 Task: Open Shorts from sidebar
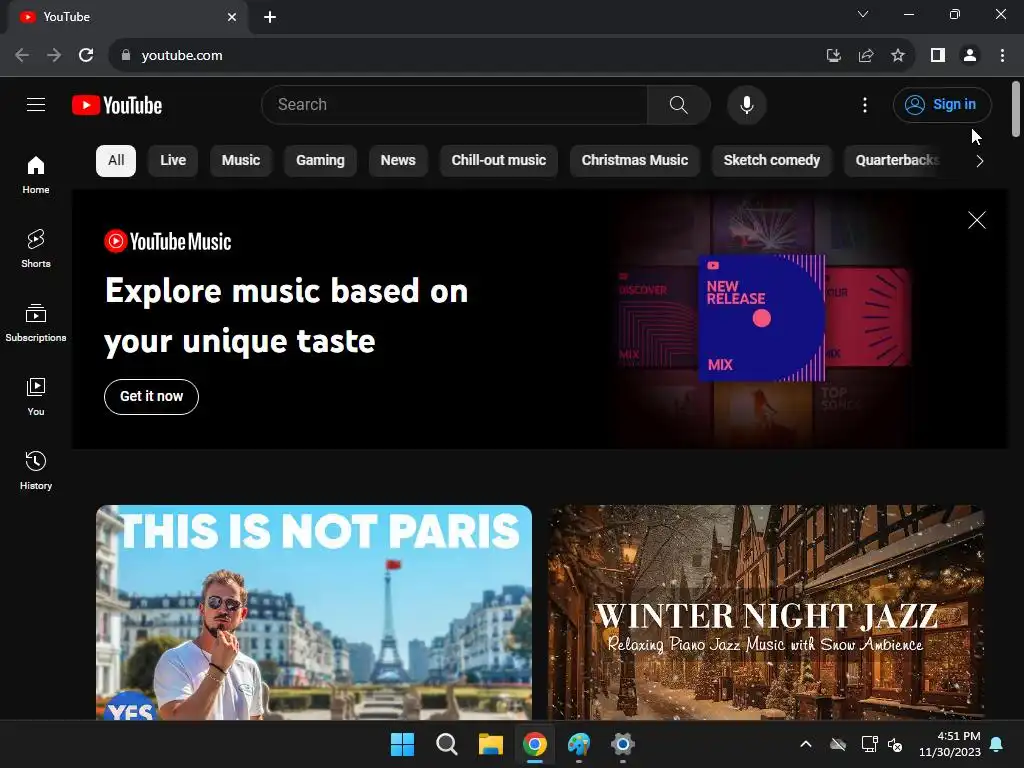(36, 249)
